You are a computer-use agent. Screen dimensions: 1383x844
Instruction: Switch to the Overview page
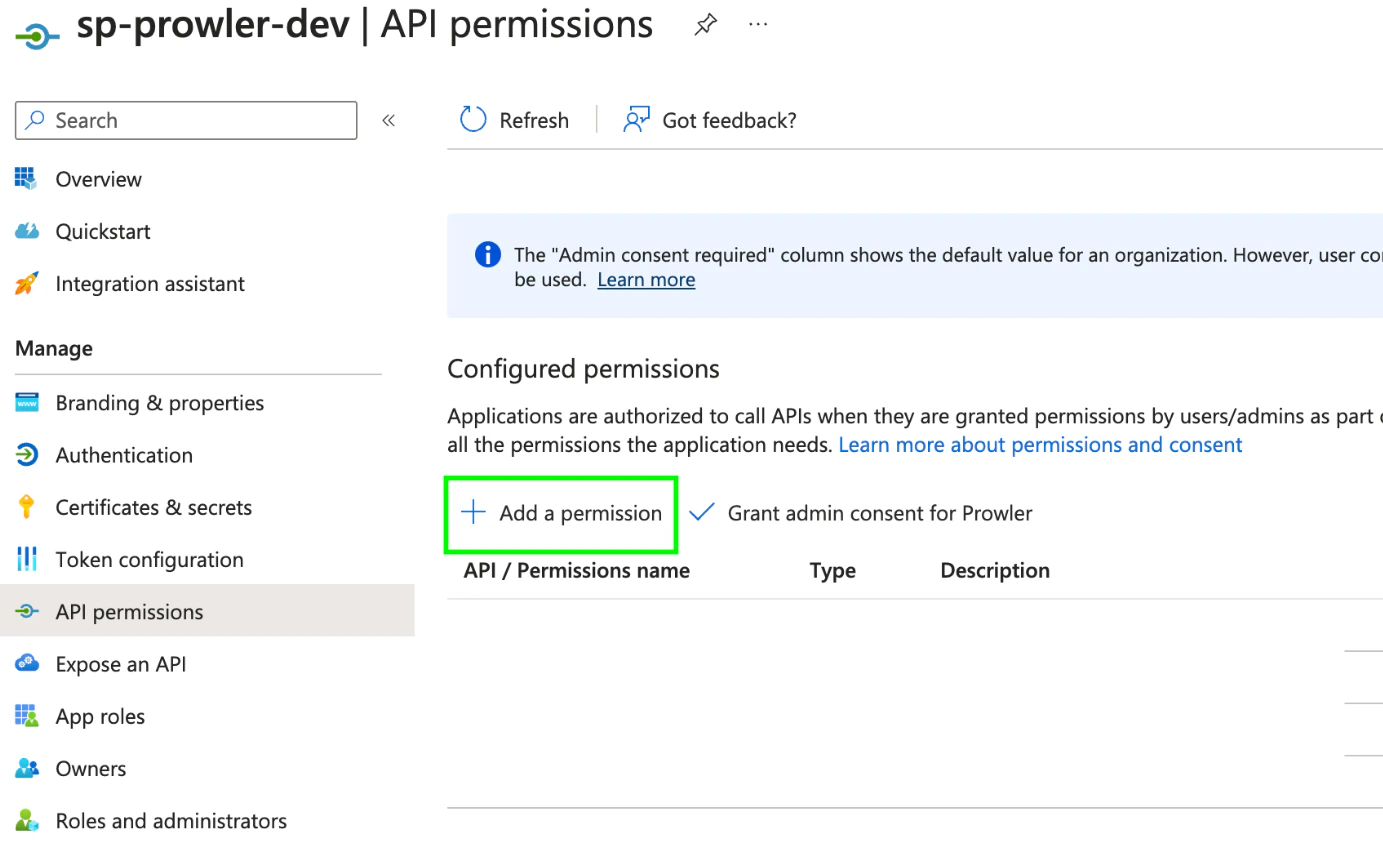98,179
